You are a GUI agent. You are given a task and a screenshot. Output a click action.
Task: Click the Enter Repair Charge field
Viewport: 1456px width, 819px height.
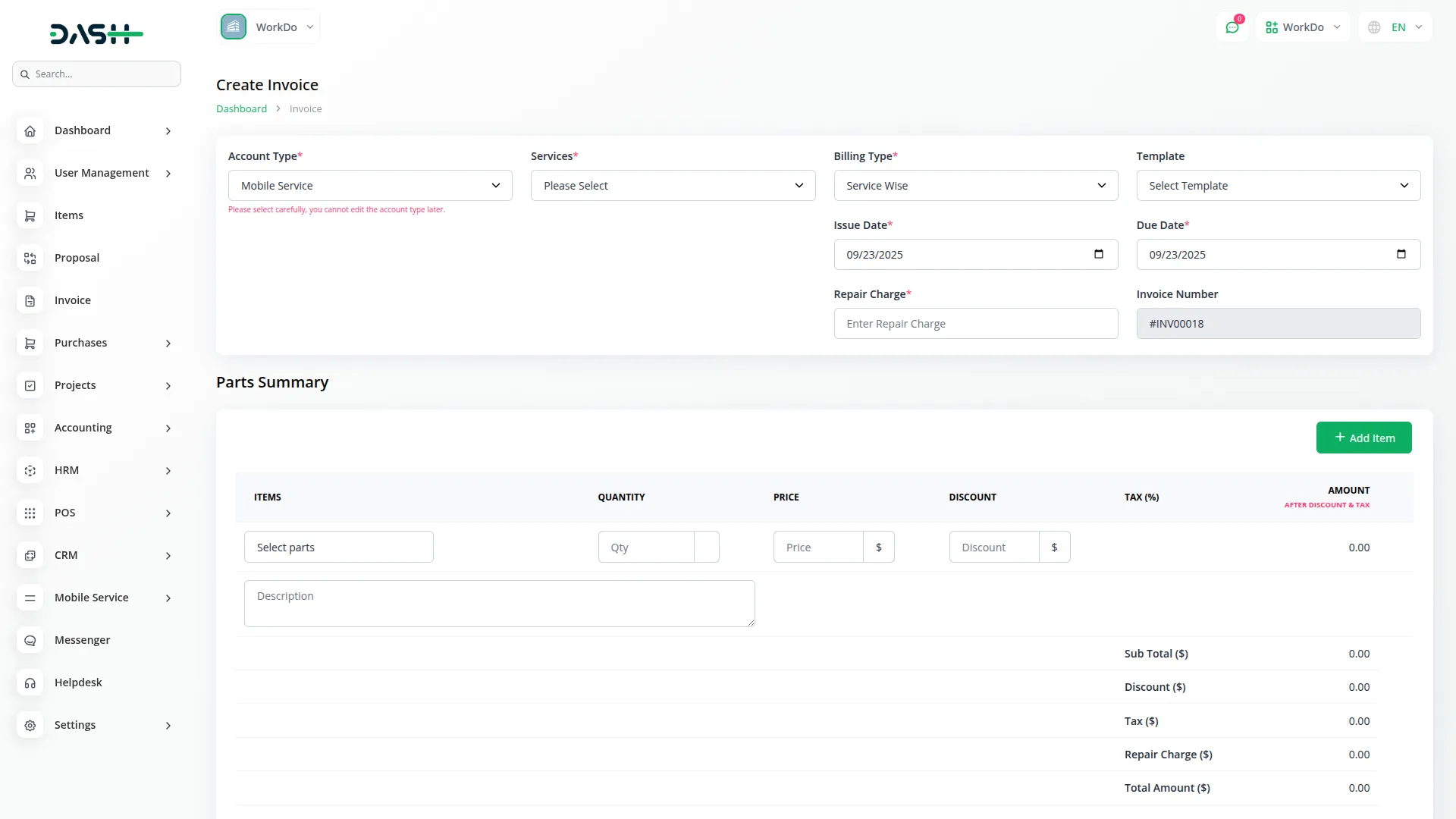(975, 323)
